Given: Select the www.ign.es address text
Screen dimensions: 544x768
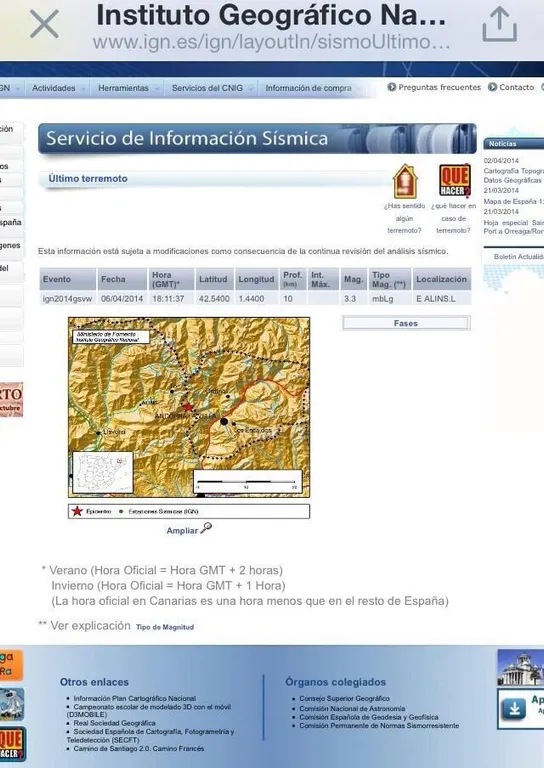Looking at the screenshot, I should (x=271, y=42).
